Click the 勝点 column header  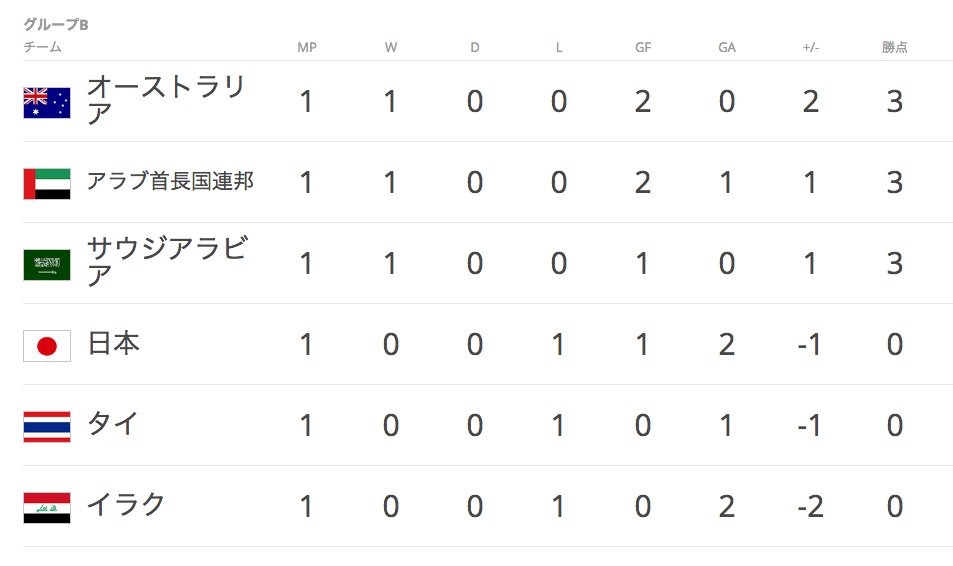point(895,47)
